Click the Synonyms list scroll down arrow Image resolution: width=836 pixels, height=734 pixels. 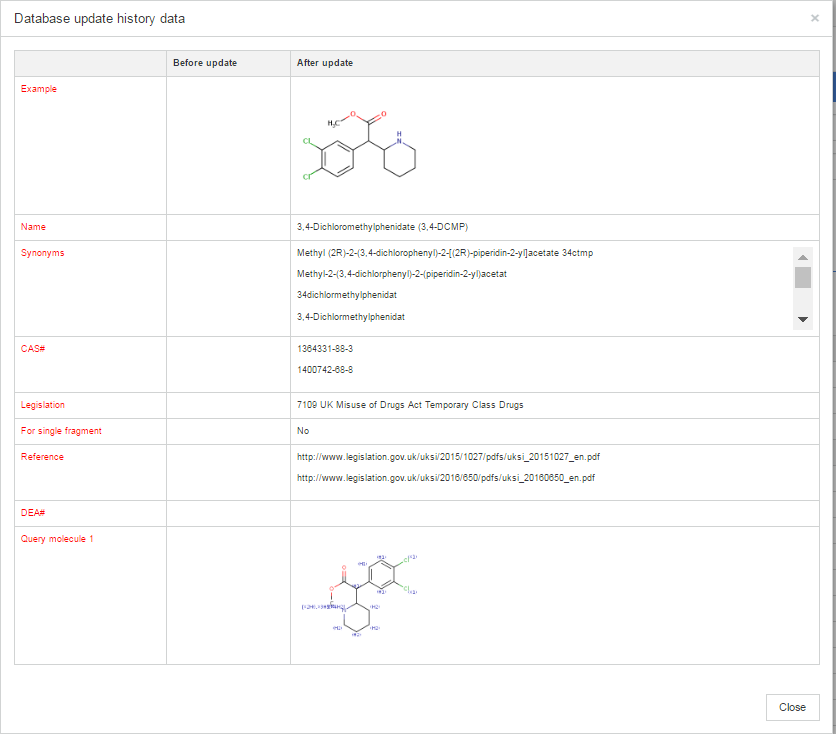[x=802, y=319]
